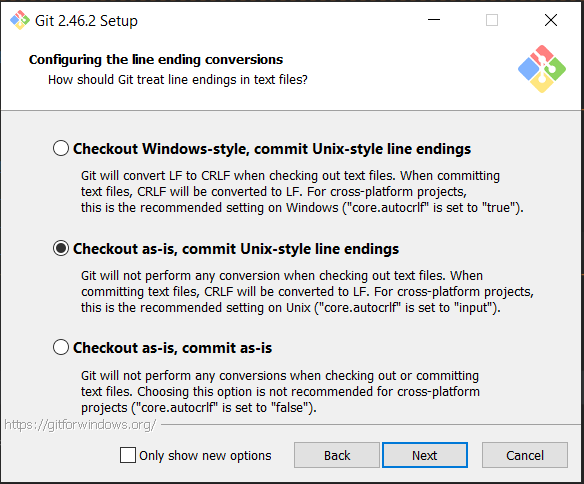The height and width of the screenshot is (484, 584).
Task: Minimize the Git Setup window
Action: (x=434, y=20)
